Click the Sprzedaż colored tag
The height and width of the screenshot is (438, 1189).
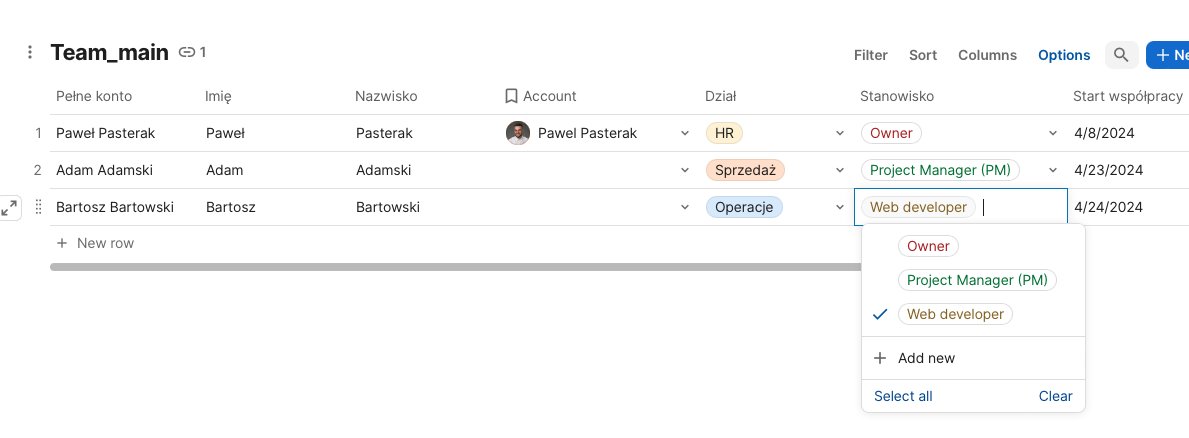click(744, 170)
